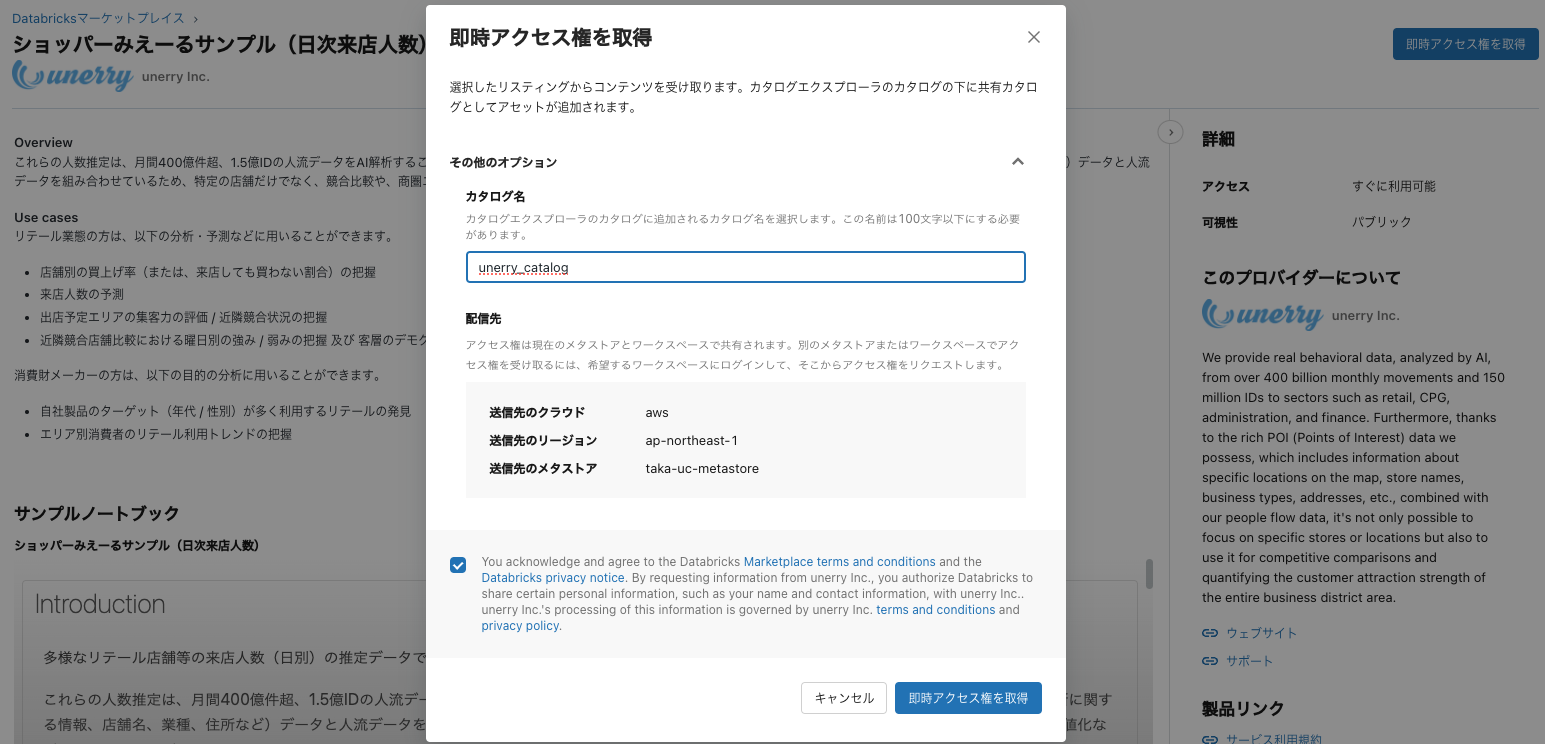The height and width of the screenshot is (744, 1545).
Task: Open unerry Inc. privacy policy link
Action: click(520, 626)
